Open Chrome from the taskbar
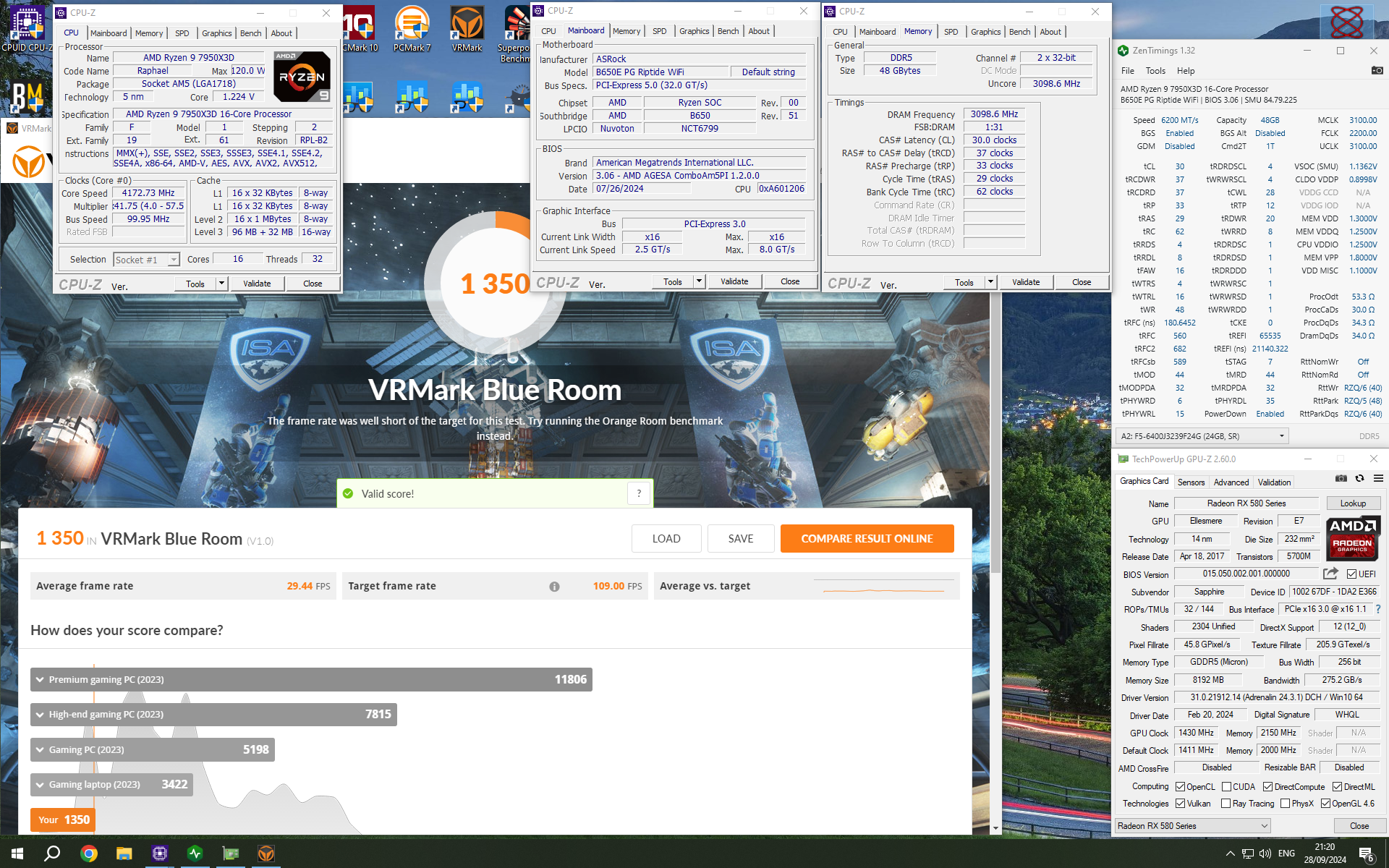1389x868 pixels. click(x=89, y=854)
